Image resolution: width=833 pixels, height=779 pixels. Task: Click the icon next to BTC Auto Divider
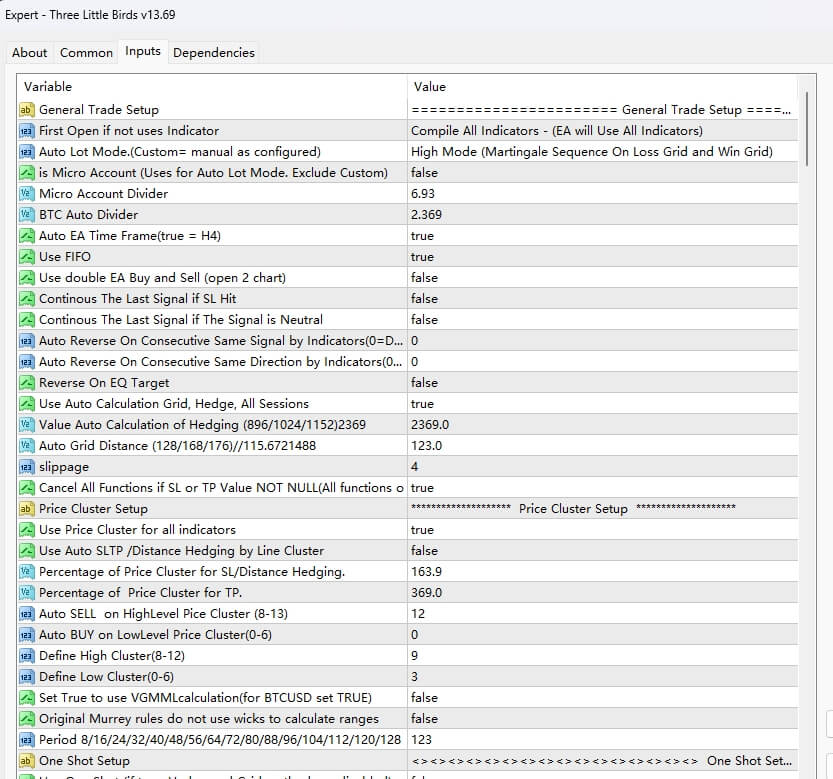(27, 215)
